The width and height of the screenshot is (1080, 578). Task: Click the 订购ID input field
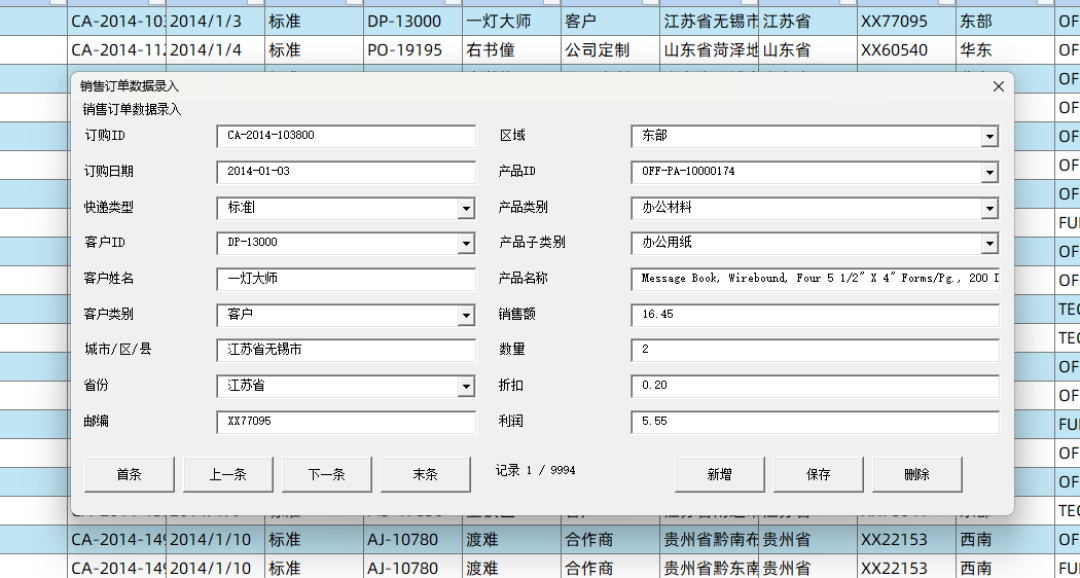click(346, 136)
